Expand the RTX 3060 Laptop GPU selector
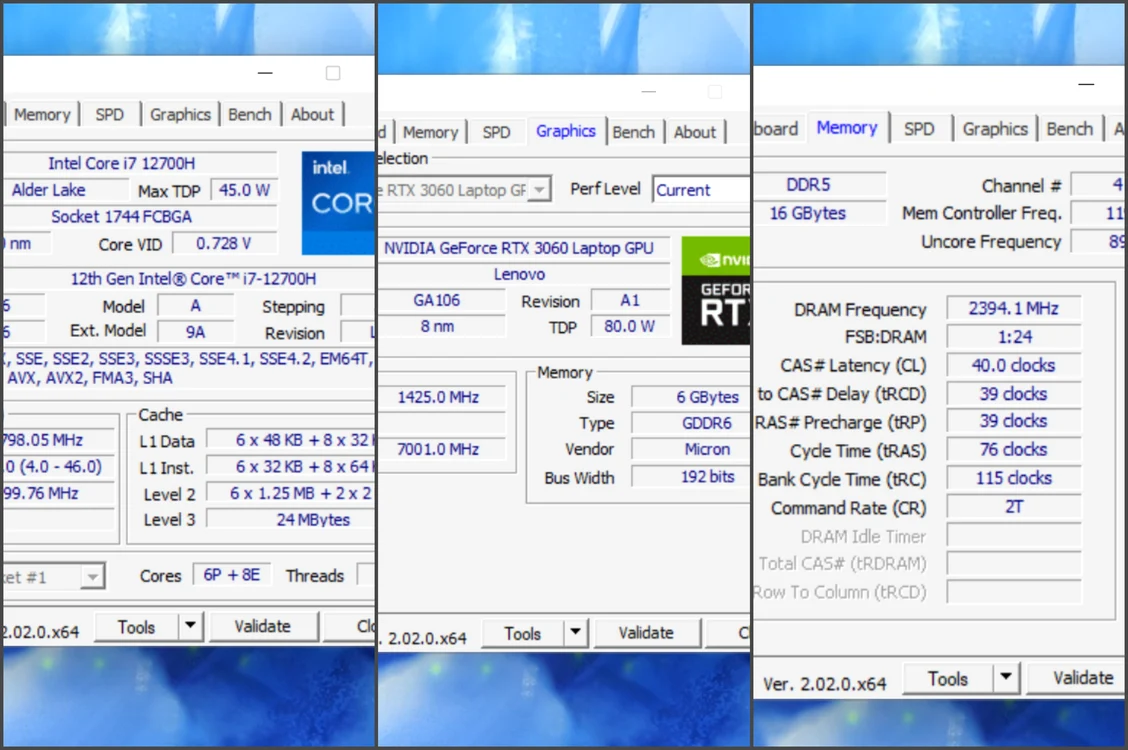Image resolution: width=1128 pixels, height=750 pixels. pyautogui.click(x=540, y=190)
